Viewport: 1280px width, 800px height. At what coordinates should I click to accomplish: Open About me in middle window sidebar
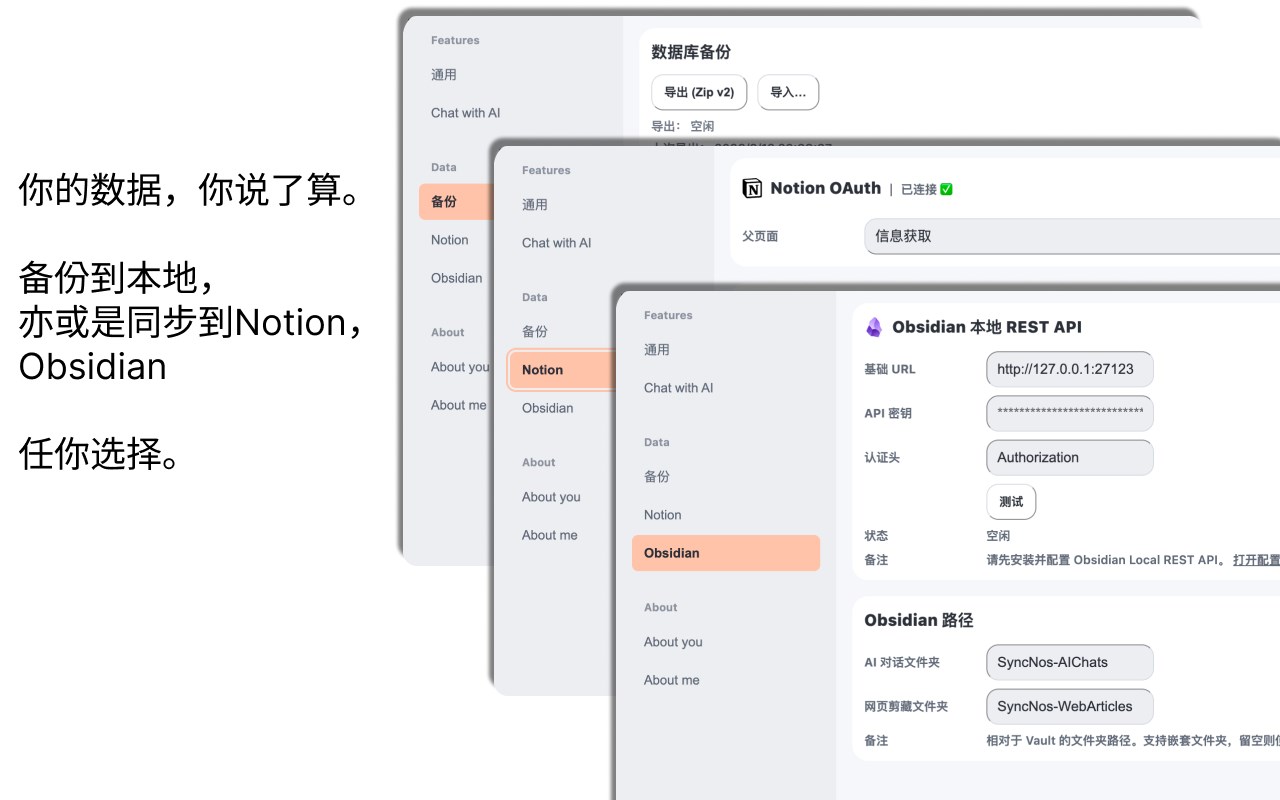tap(550, 535)
